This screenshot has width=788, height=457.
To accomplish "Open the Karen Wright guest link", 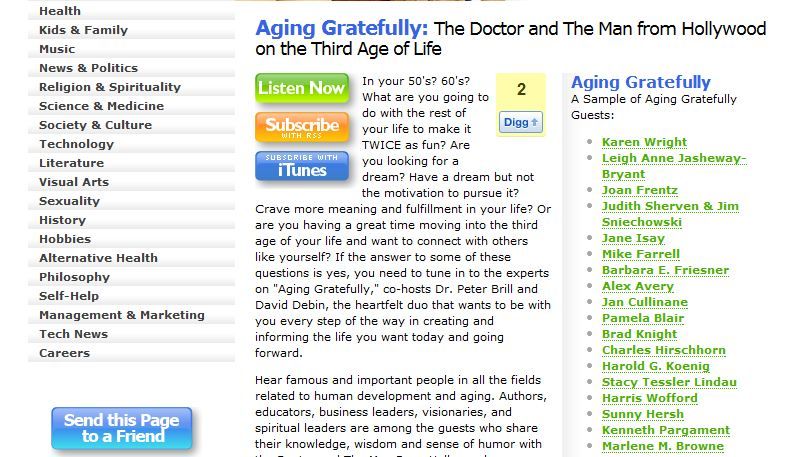I will pyautogui.click(x=644, y=142).
